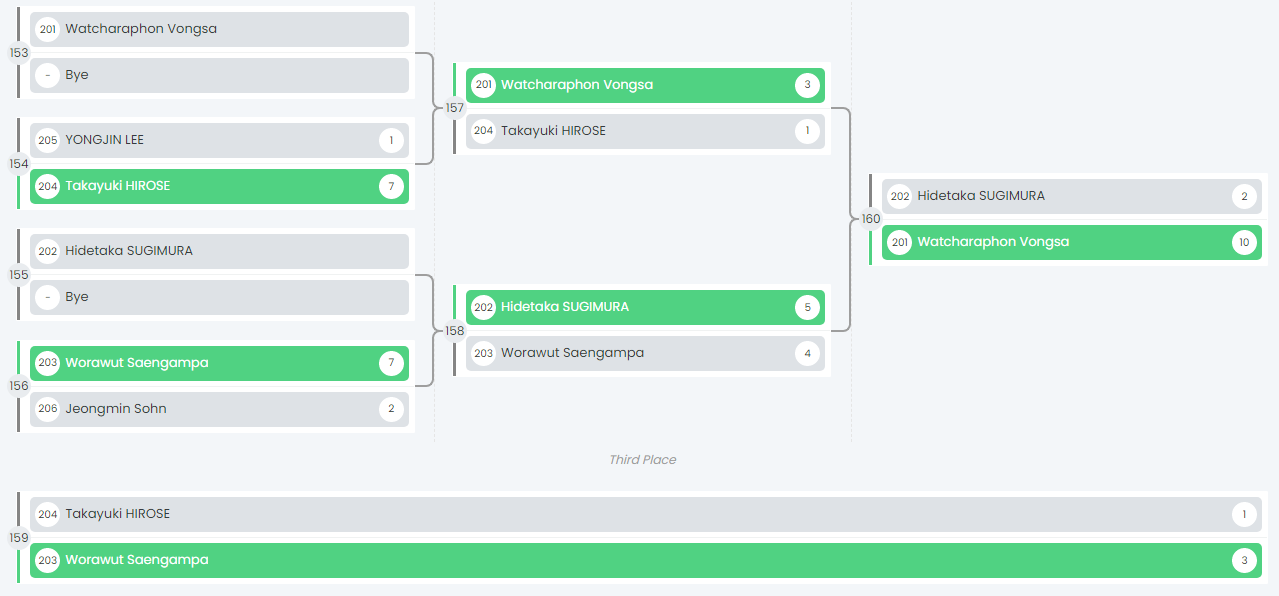This screenshot has height=596, width=1279.
Task: Click Takayuki HIROSE's score 1 in match 157
Action: [x=808, y=131]
